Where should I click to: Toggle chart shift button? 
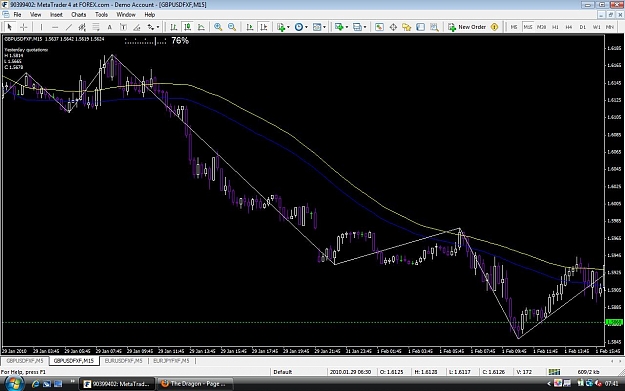pyautogui.click(x=263, y=27)
